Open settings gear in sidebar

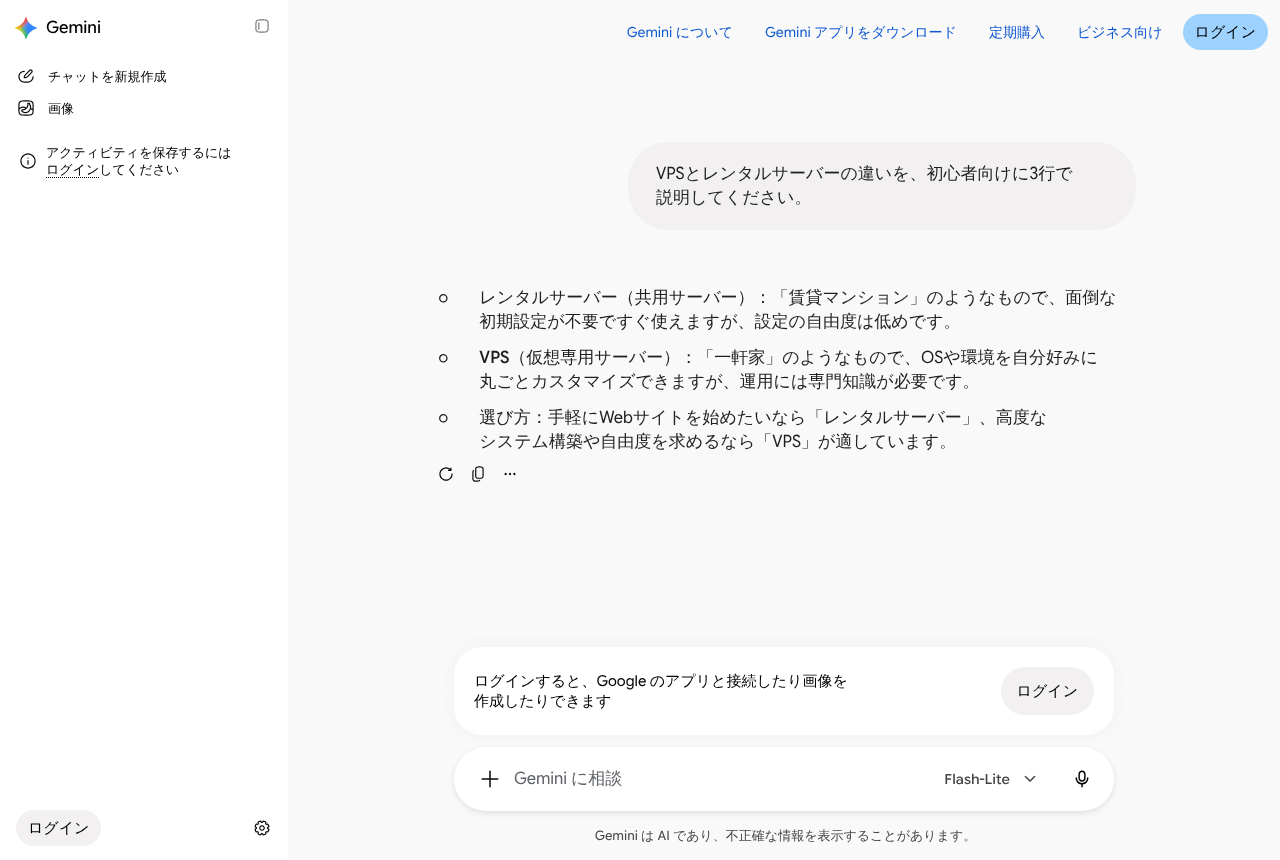[x=262, y=828]
